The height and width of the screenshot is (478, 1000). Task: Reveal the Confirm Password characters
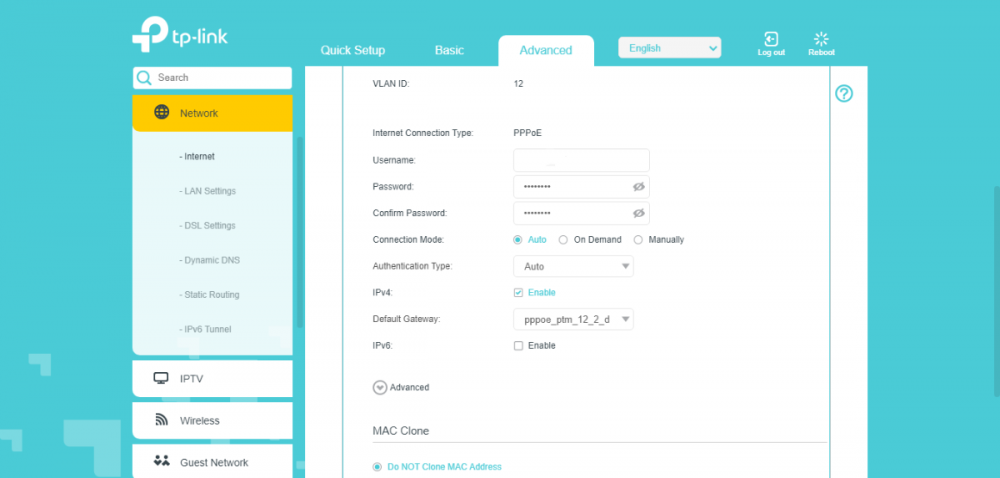[639, 213]
